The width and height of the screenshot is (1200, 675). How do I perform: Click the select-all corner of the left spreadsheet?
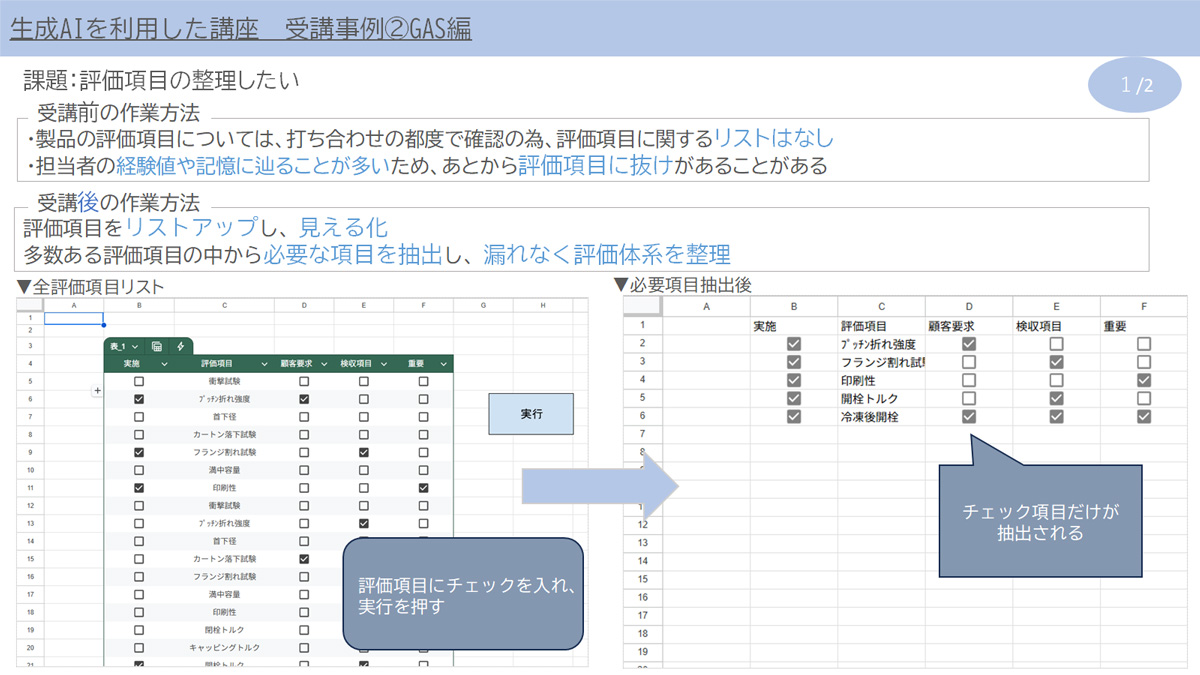[x=30, y=304]
